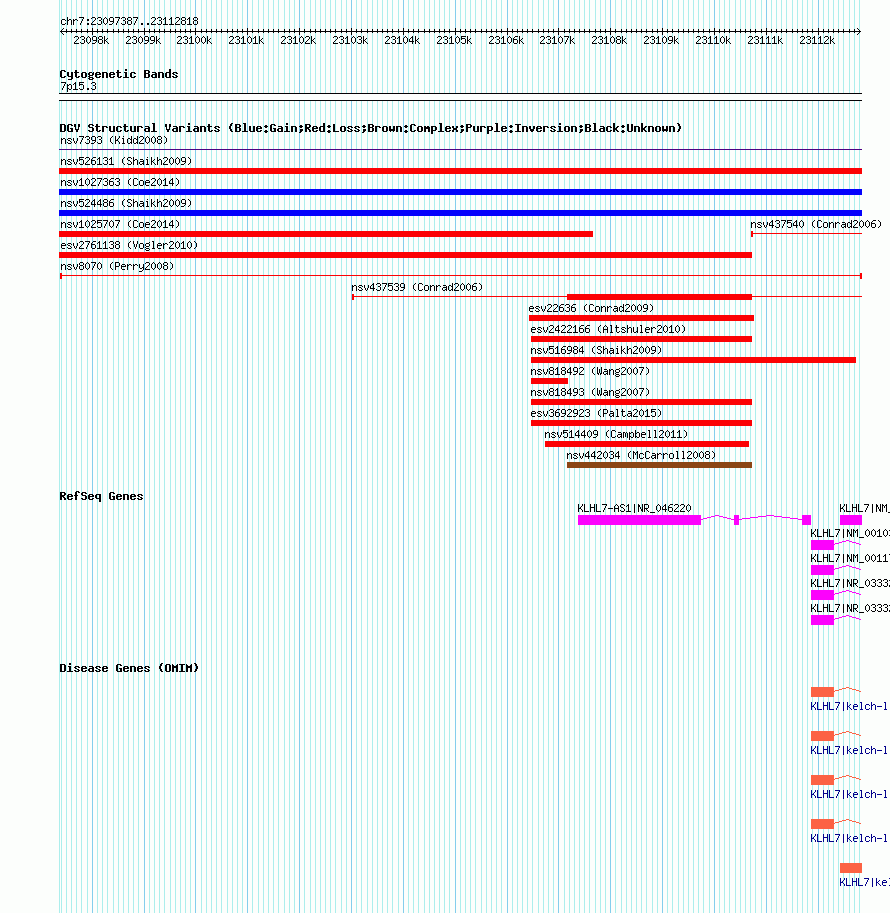Open the nsv437540 (Conrad2006) variant label
This screenshot has width=890, height=913.
coord(815,224)
